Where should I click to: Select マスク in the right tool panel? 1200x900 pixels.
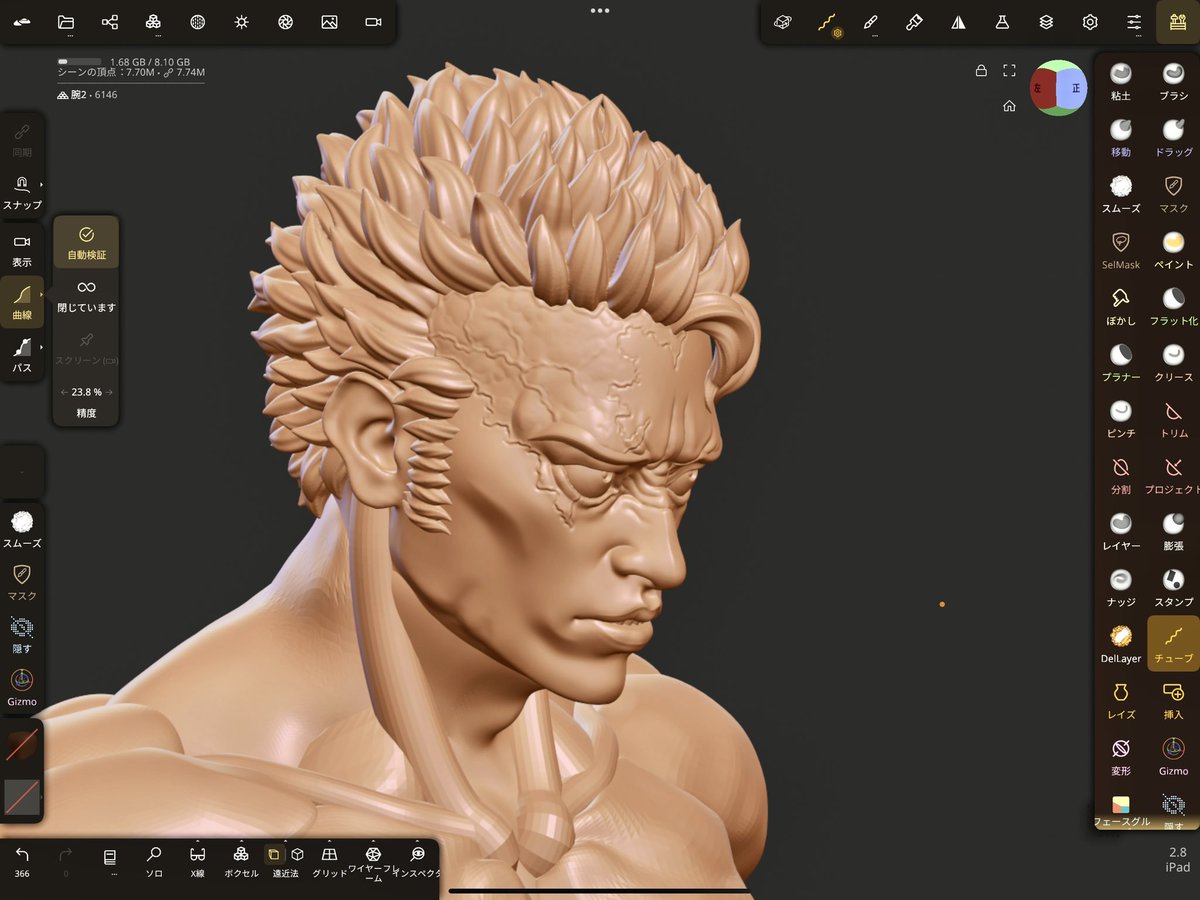(1173, 194)
